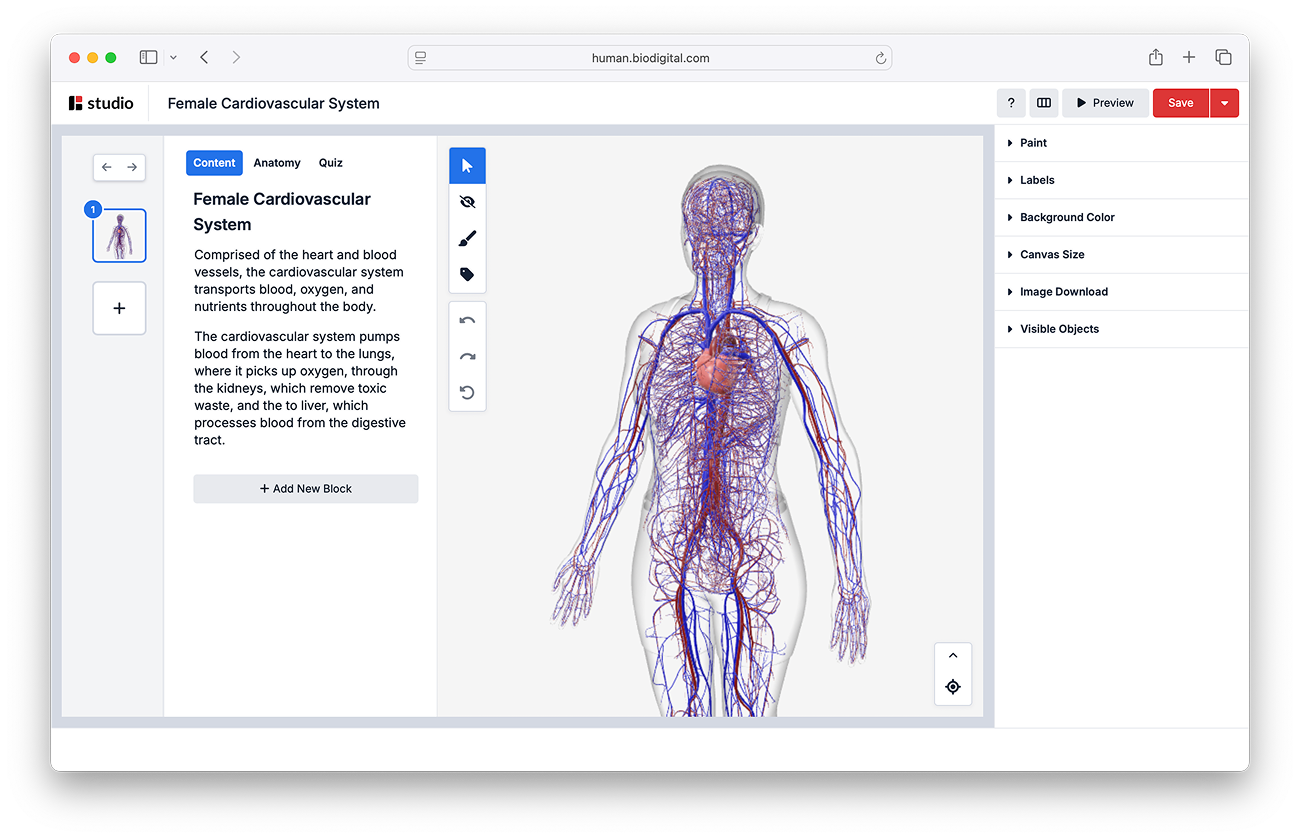Go back in Safari history
This screenshot has width=1300, height=838.
[x=204, y=58]
